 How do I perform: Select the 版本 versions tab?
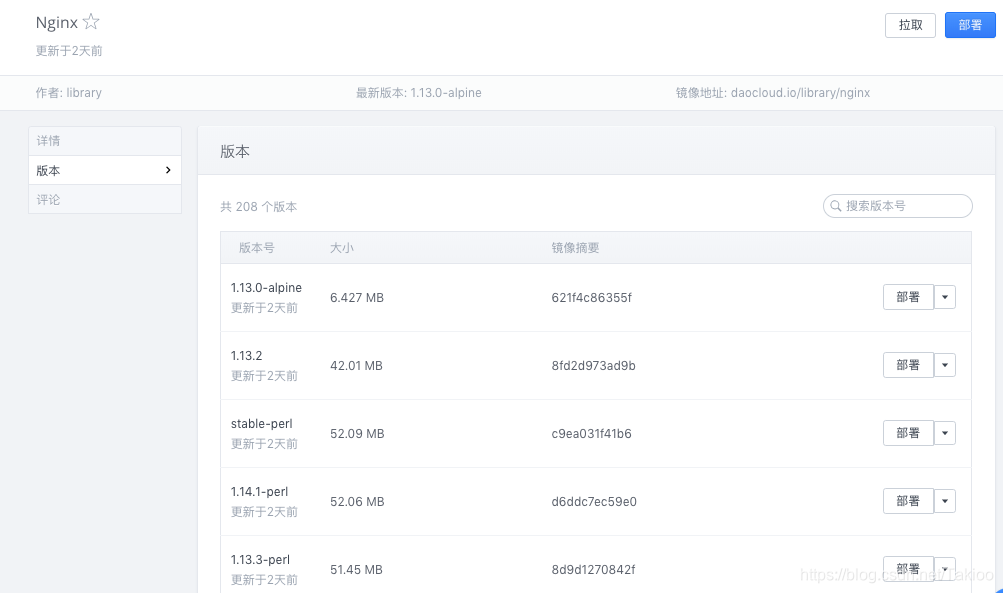(105, 170)
